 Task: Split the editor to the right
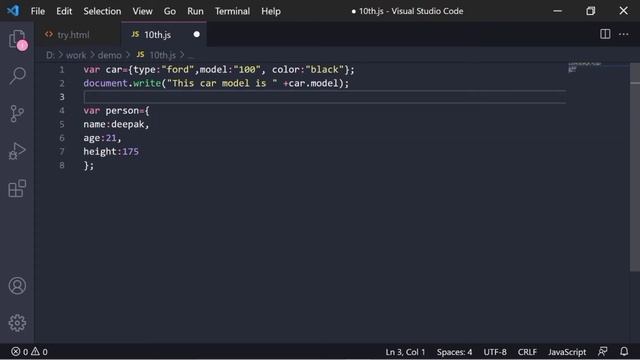pyautogui.click(x=605, y=34)
